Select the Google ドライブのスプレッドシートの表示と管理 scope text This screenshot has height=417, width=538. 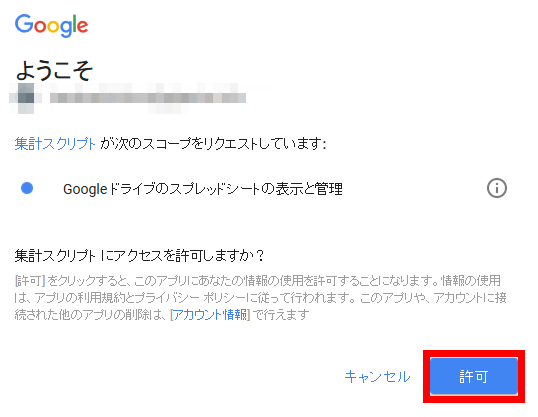click(x=203, y=189)
